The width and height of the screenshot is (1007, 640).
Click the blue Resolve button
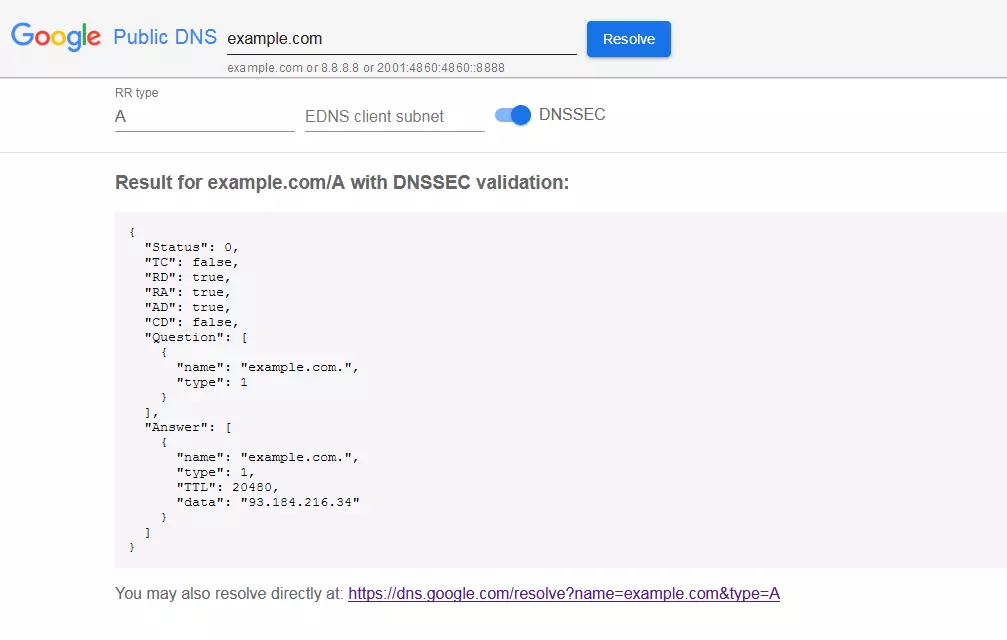point(629,39)
